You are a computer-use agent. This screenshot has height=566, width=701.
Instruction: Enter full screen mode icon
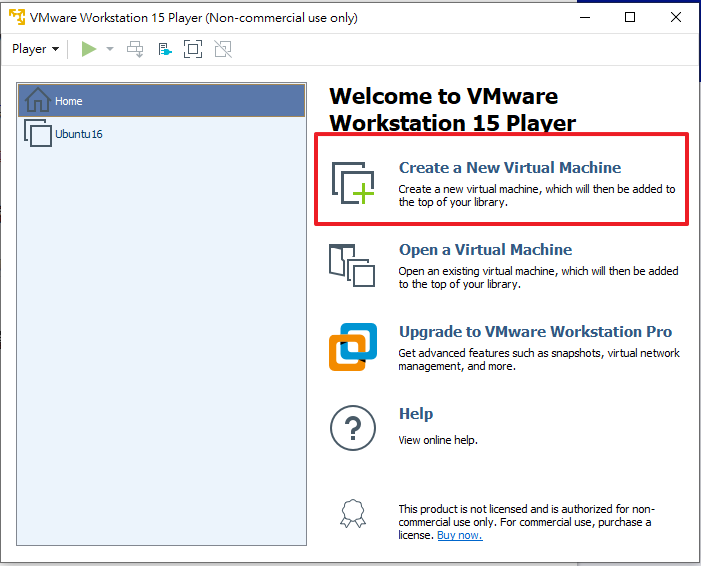point(193,49)
